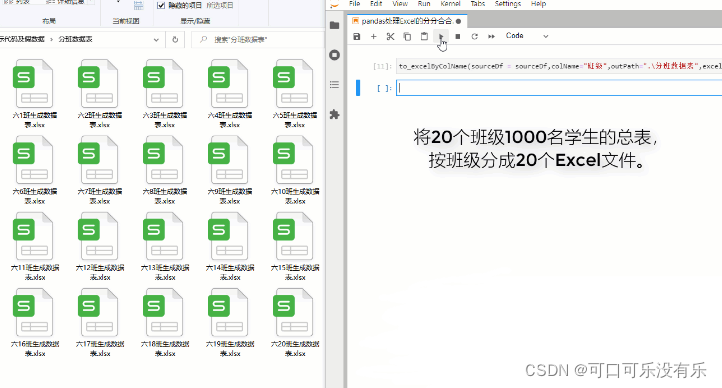This screenshot has height=388, width=722.
Task: Save the notebook with the toolbar save icon
Action: (x=356, y=36)
